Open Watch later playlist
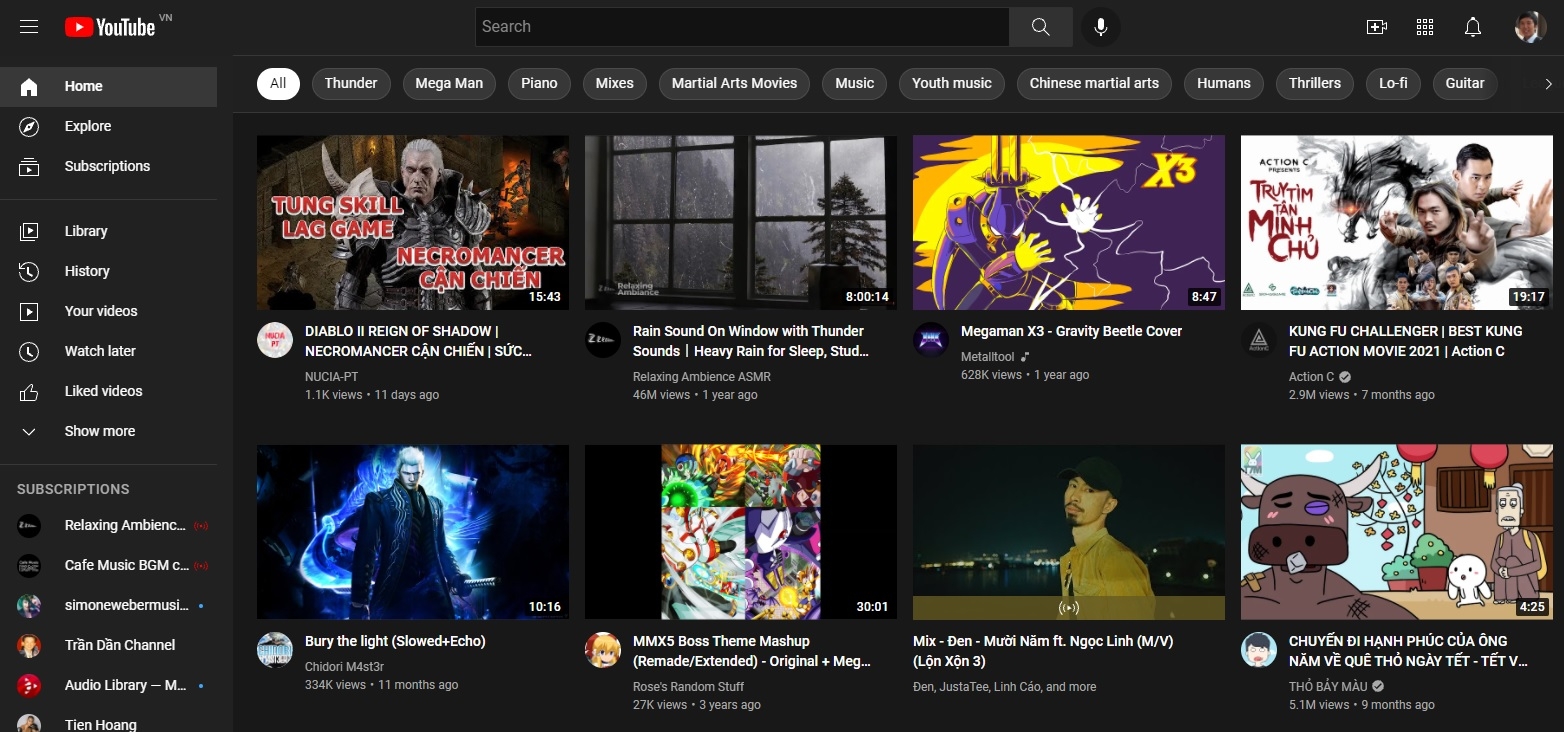This screenshot has height=732, width=1564. (108, 351)
